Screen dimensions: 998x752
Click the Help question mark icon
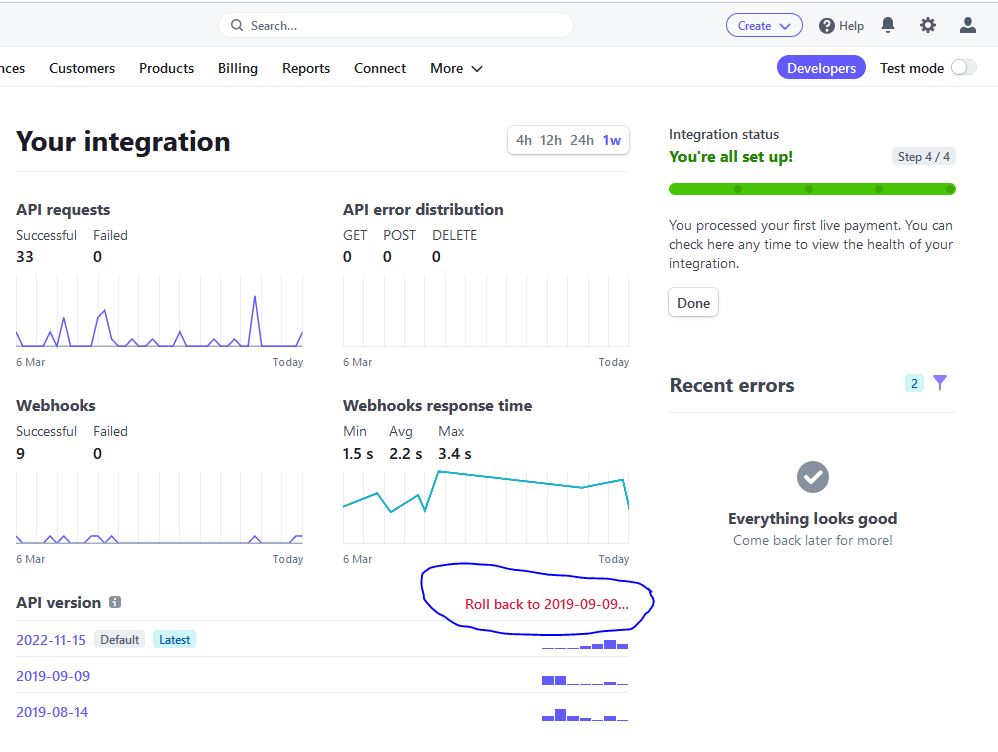pos(826,26)
